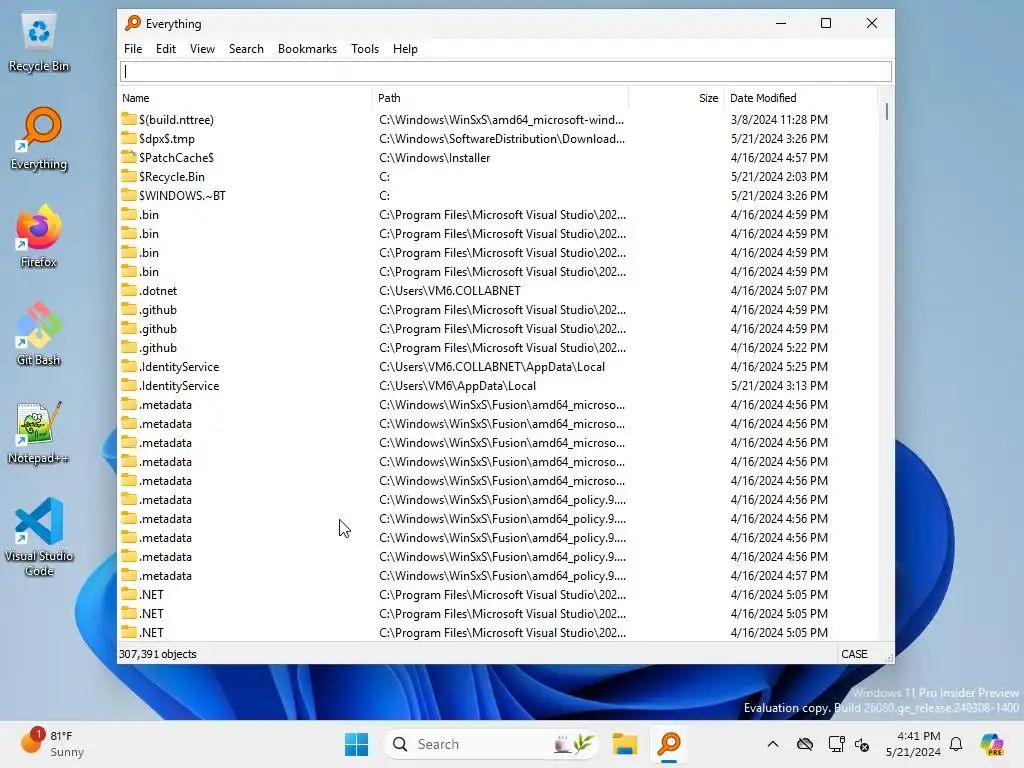Open the View menu
The height and width of the screenshot is (768, 1024).
[202, 49]
